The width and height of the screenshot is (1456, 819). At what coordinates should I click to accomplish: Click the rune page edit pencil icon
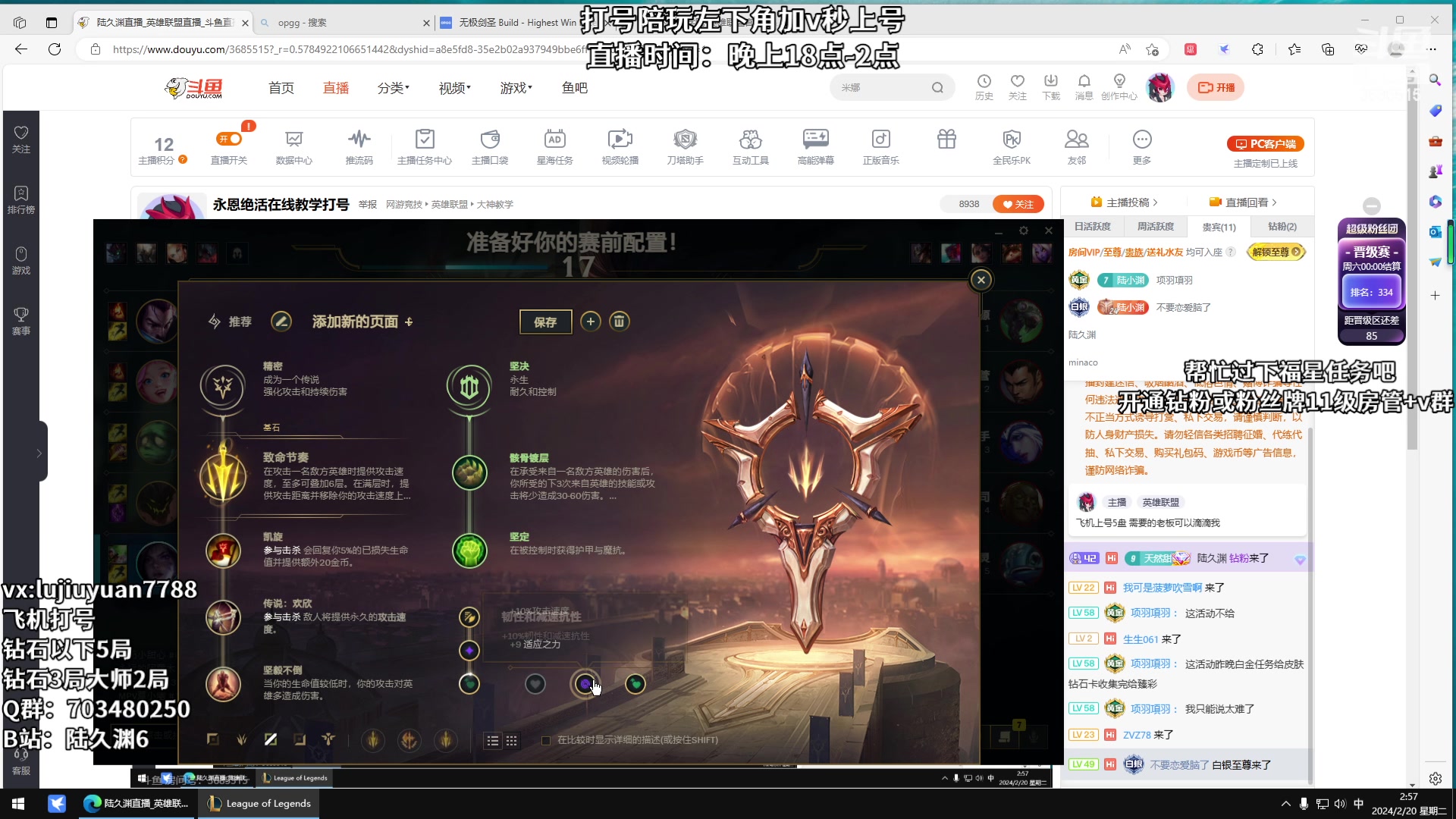click(x=281, y=322)
